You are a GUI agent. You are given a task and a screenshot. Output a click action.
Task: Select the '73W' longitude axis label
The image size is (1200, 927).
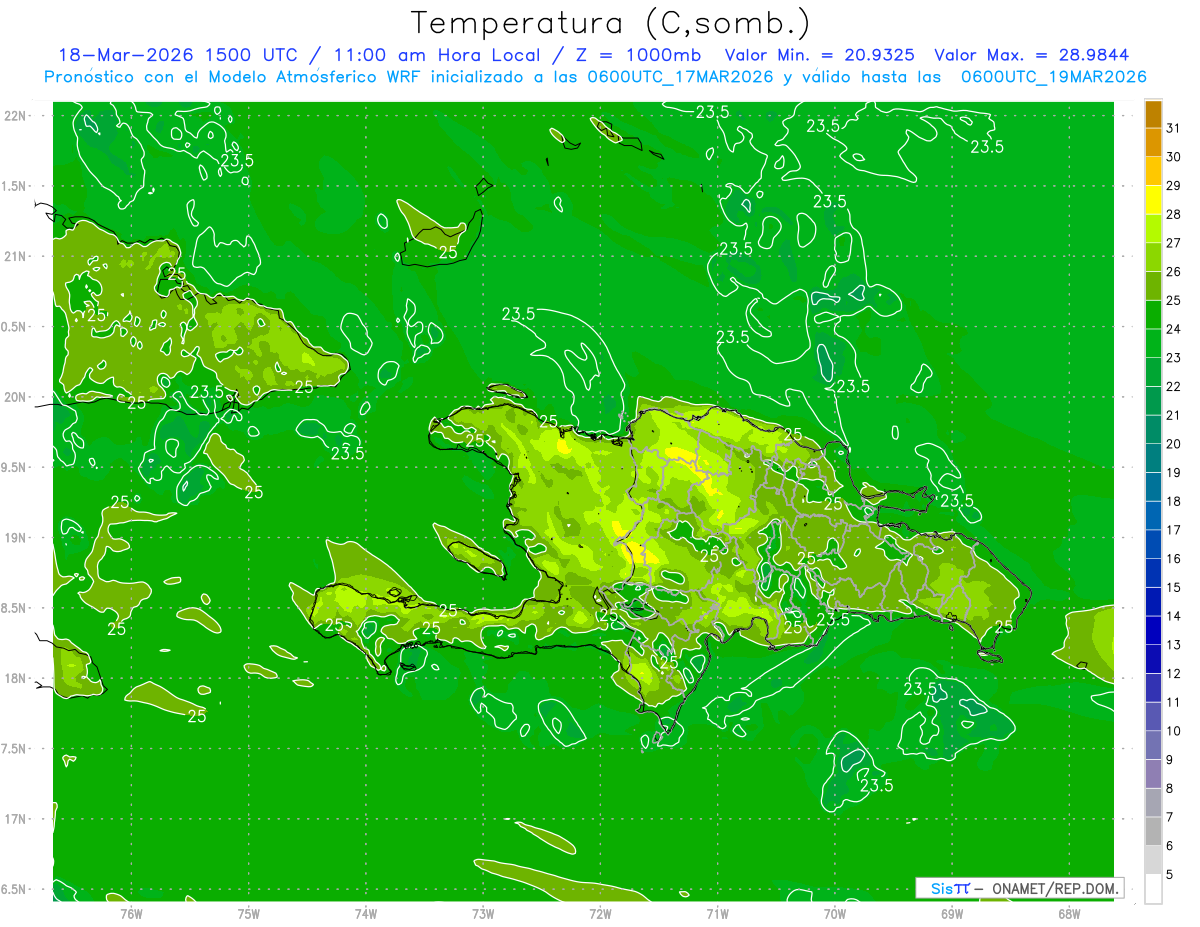[483, 914]
